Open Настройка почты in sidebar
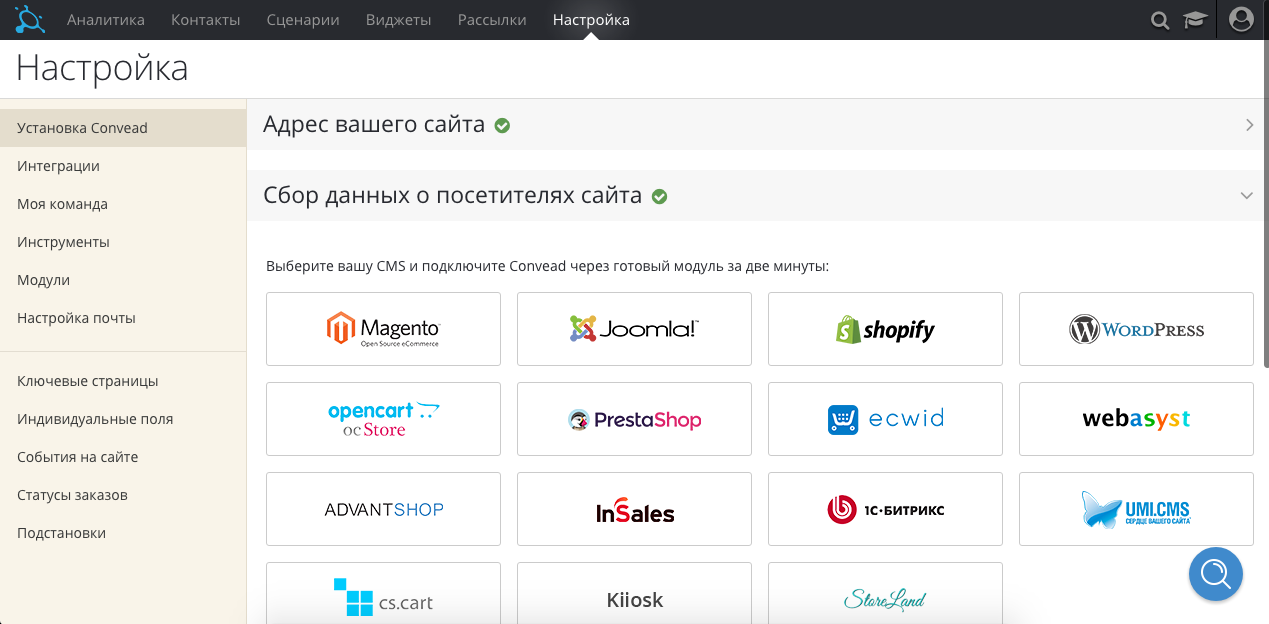 (x=123, y=318)
